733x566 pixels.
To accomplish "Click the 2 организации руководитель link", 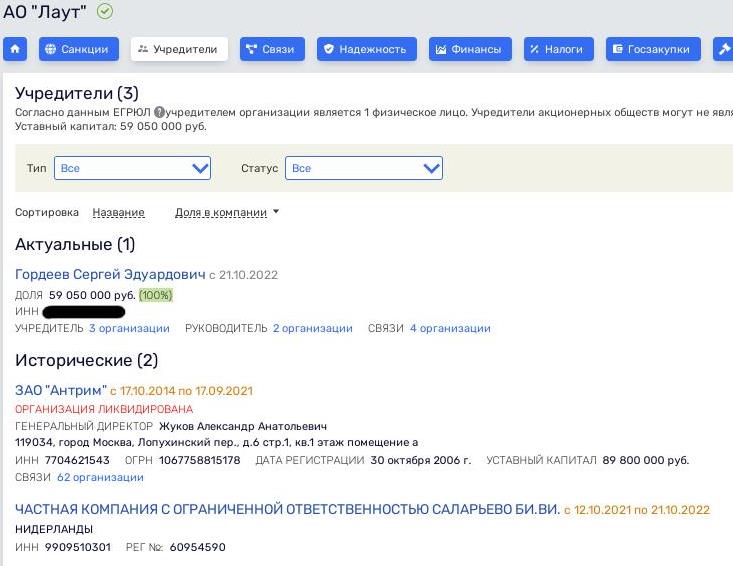I will click(x=312, y=328).
